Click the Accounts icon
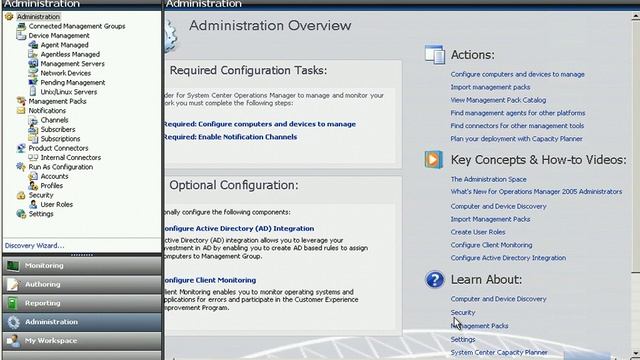The width and height of the screenshot is (640, 360). pos(33,176)
